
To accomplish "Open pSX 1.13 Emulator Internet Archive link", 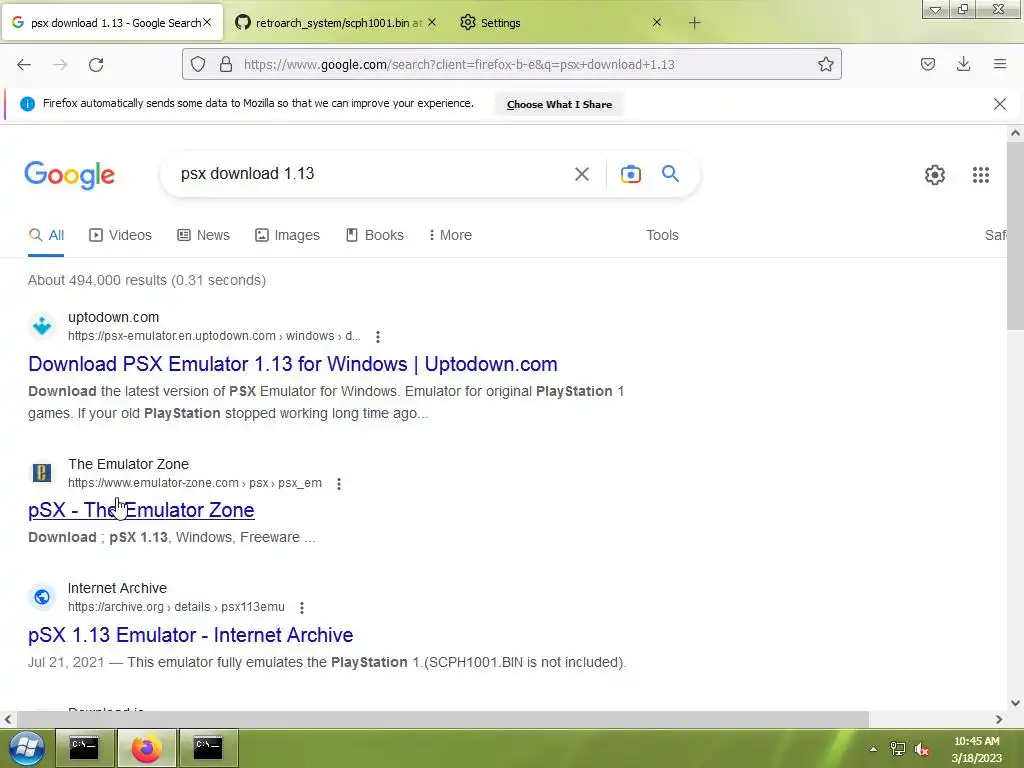I will coord(191,635).
